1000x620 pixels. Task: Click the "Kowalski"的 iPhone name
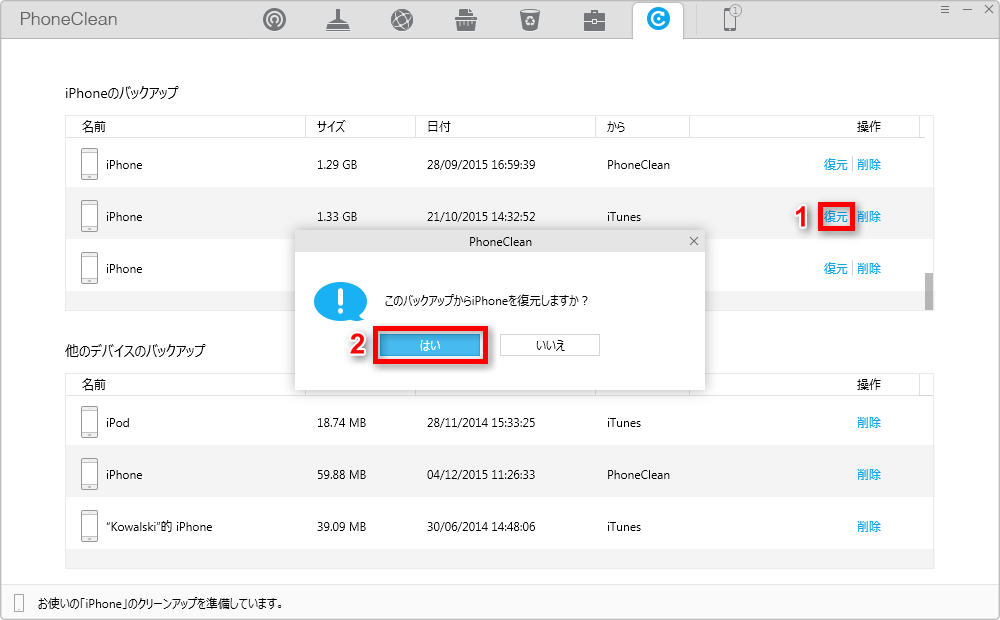(x=159, y=527)
